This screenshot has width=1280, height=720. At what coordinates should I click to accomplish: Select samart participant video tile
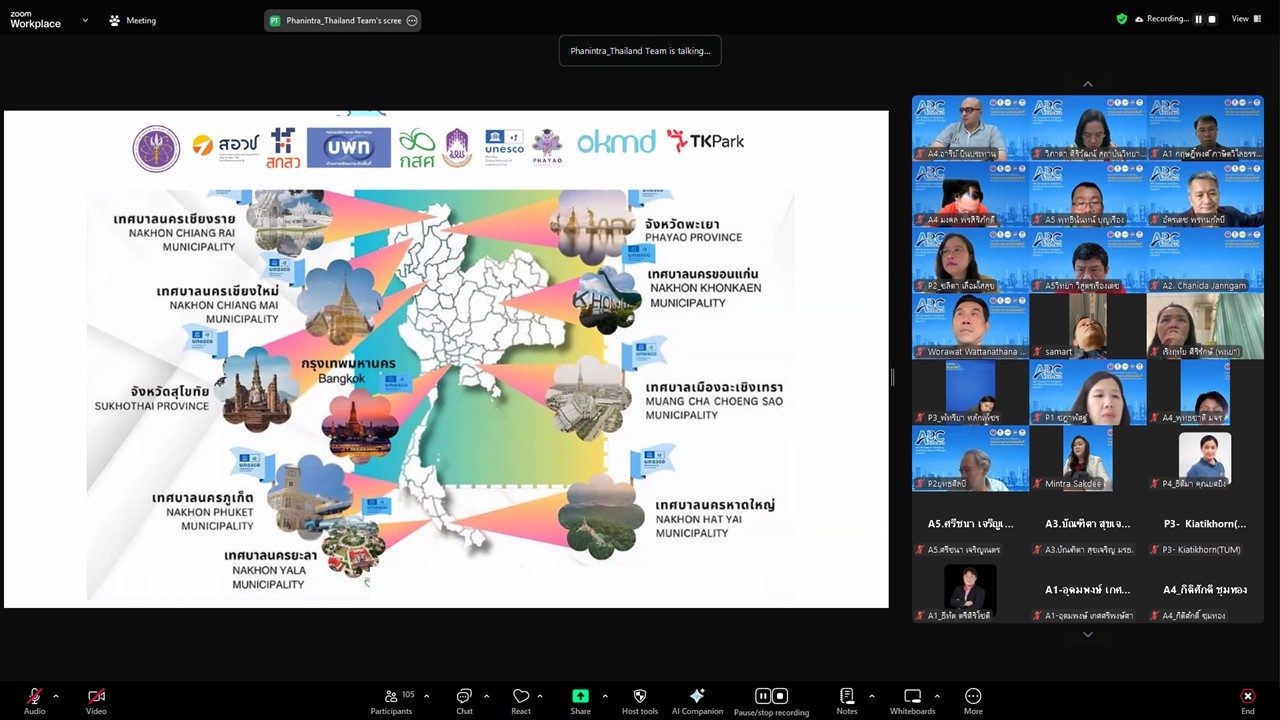[x=1087, y=326]
